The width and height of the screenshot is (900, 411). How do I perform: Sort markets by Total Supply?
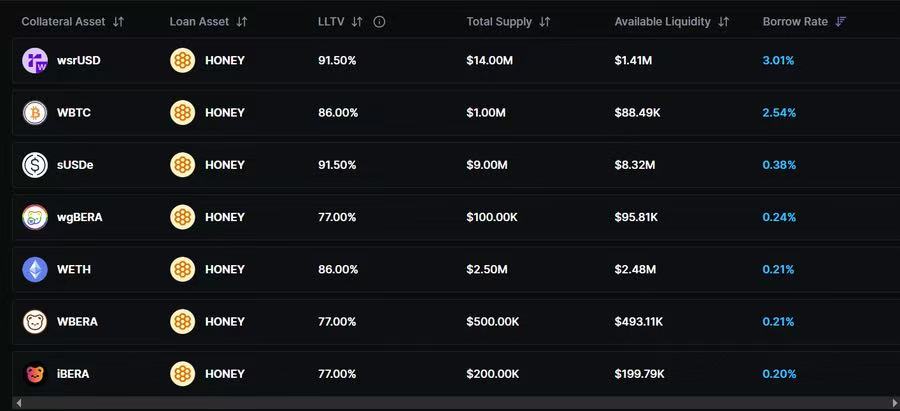tap(545, 21)
